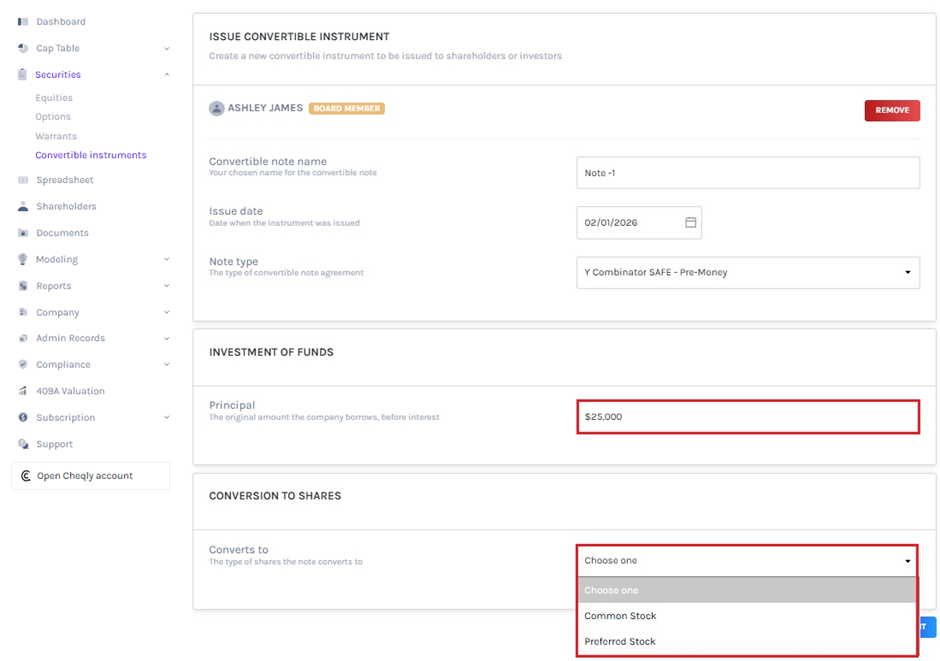Click the Open Cheqly account button

(x=90, y=476)
